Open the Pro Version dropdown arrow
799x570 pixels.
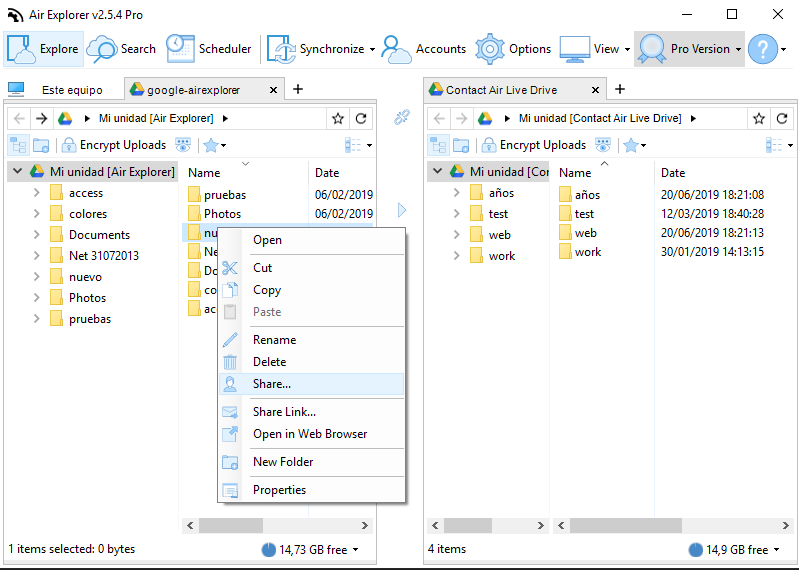coord(738,49)
